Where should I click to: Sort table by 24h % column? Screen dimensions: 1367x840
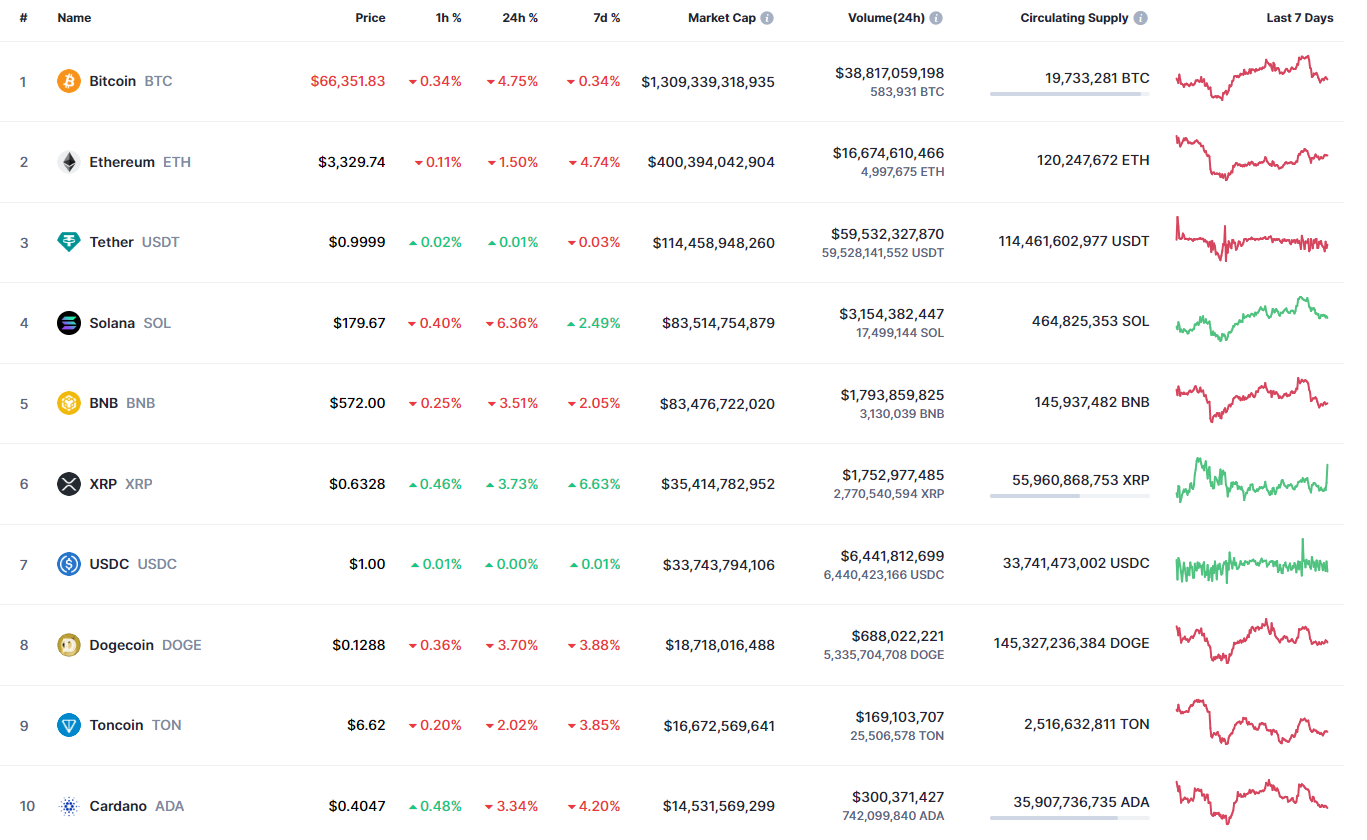coord(520,18)
